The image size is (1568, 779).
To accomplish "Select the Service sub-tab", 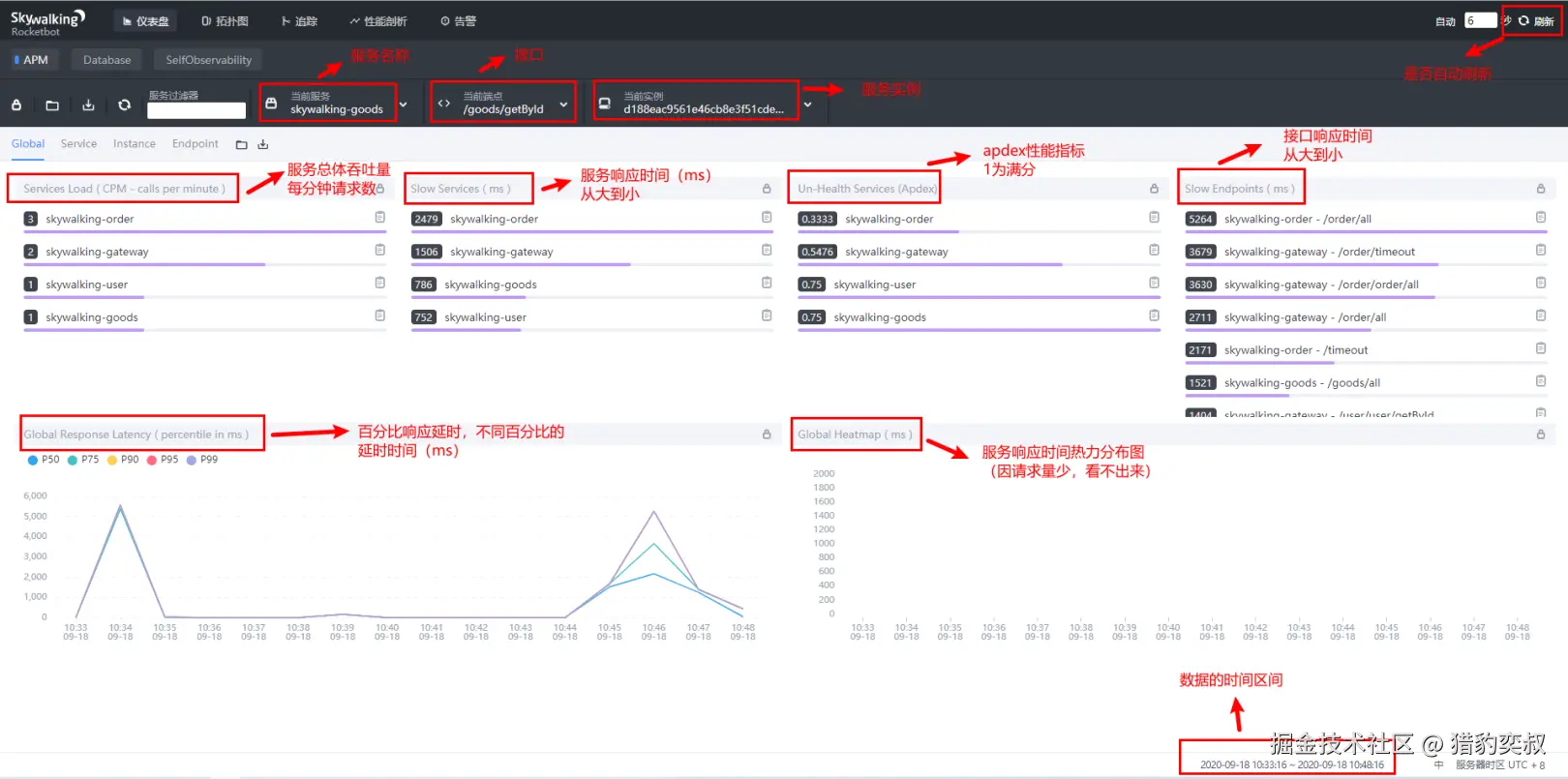I will [78, 144].
